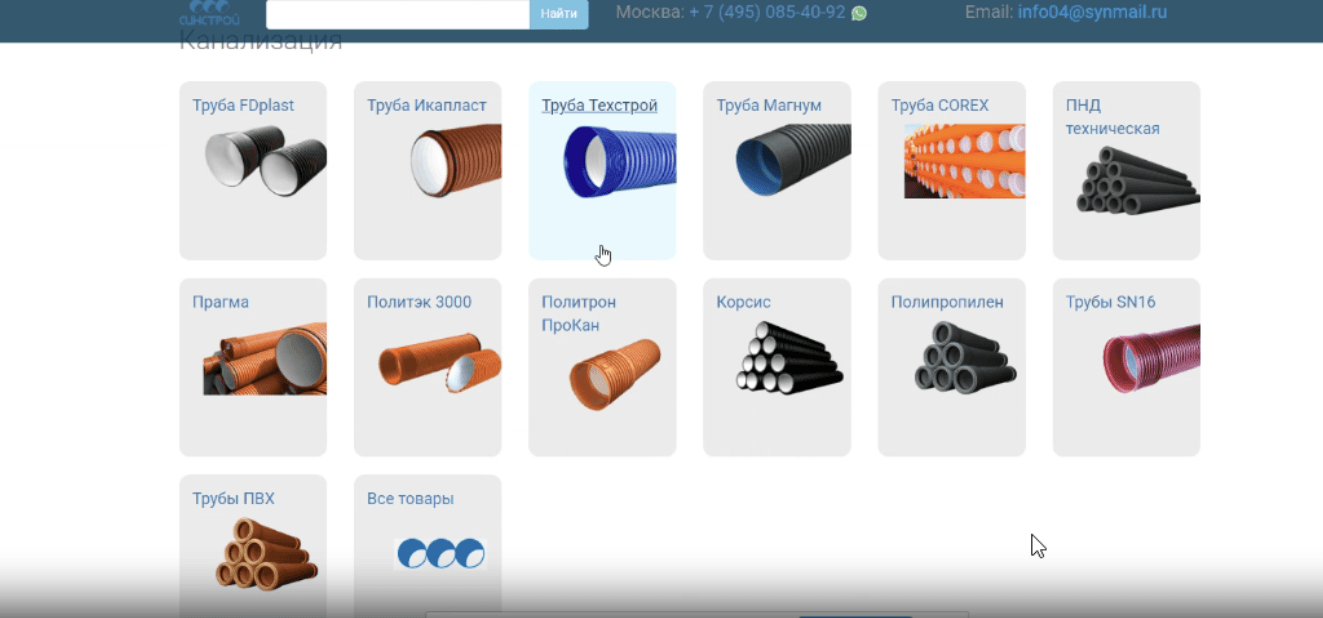Focus the site search input field

point(398,14)
